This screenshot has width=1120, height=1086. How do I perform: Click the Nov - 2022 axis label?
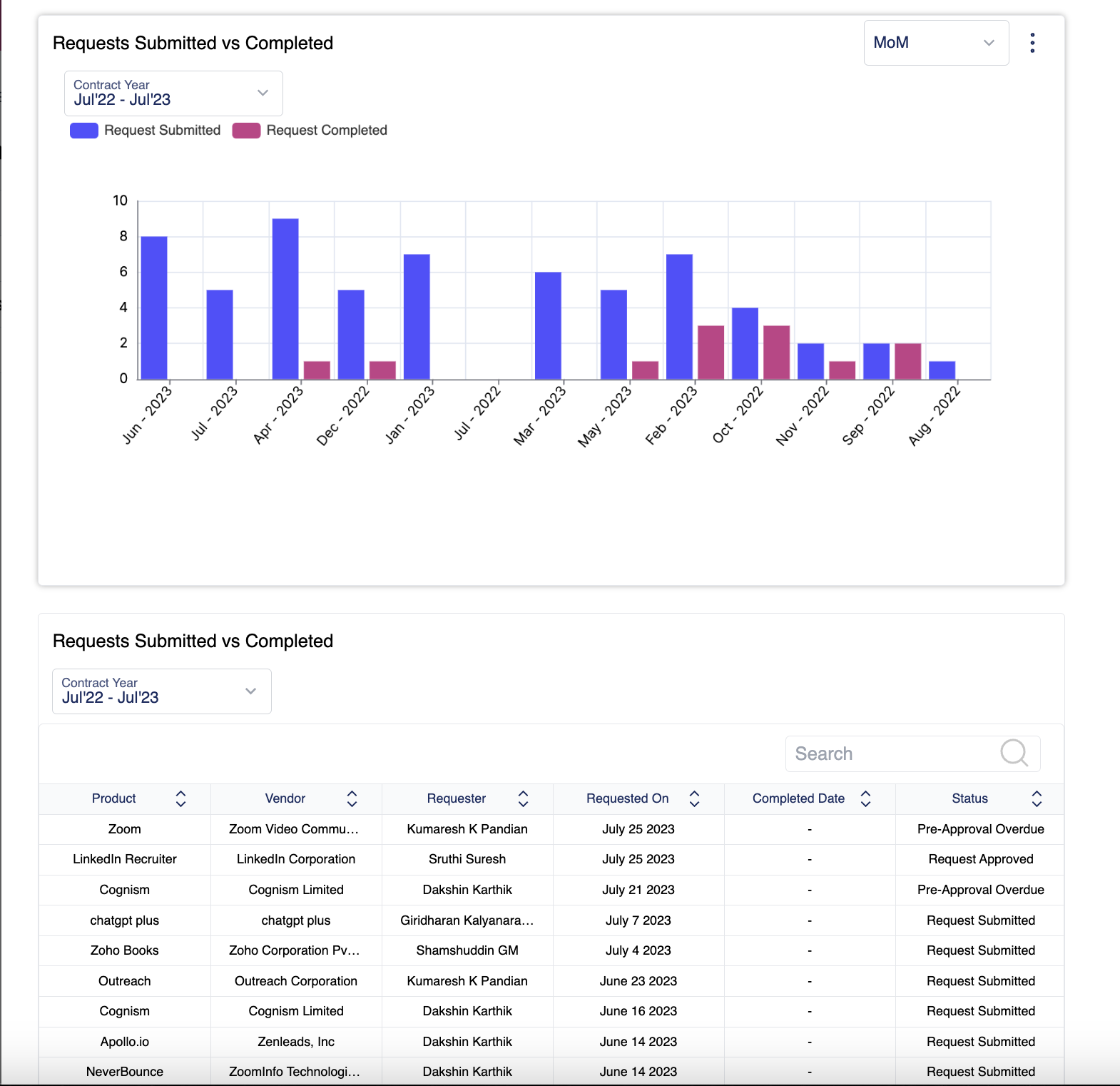click(803, 415)
